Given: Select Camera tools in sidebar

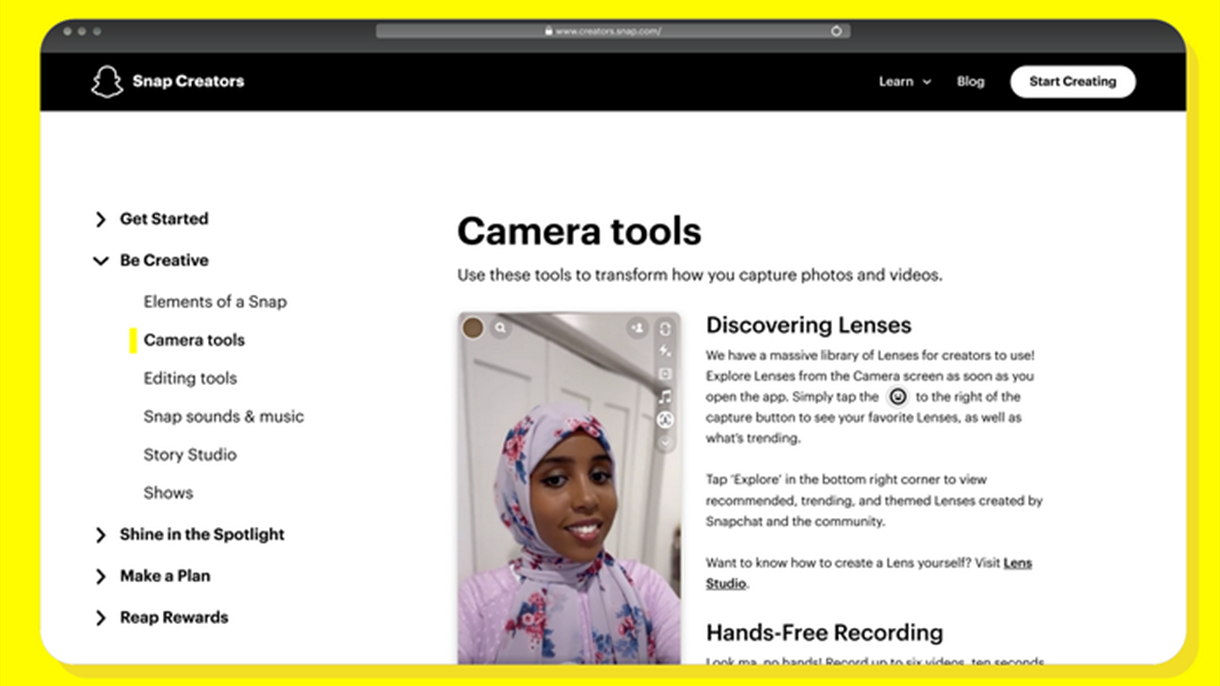Looking at the screenshot, I should tap(194, 340).
